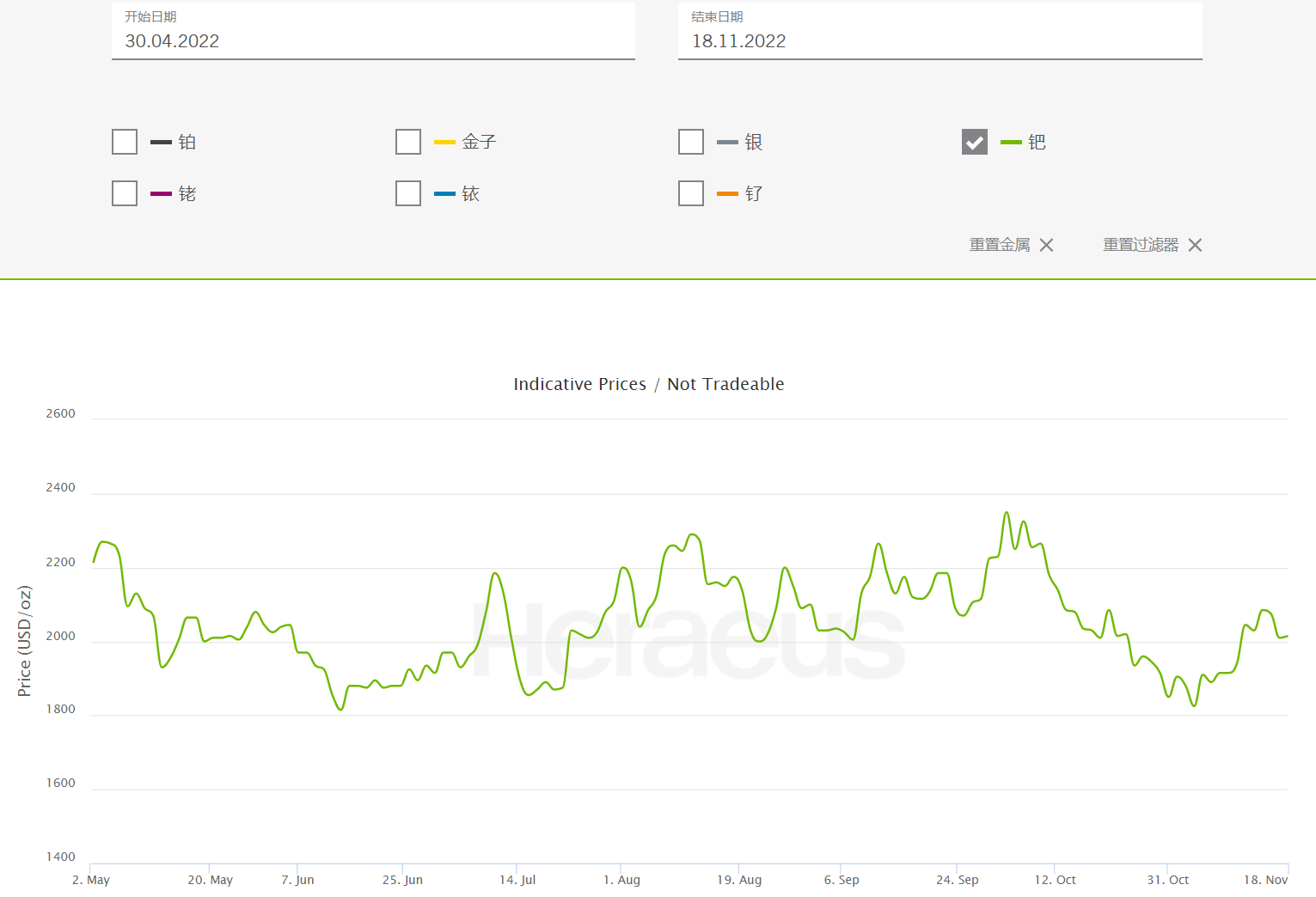Click the yellow line swatch for 金子
1316x897 pixels.
pyautogui.click(x=444, y=142)
